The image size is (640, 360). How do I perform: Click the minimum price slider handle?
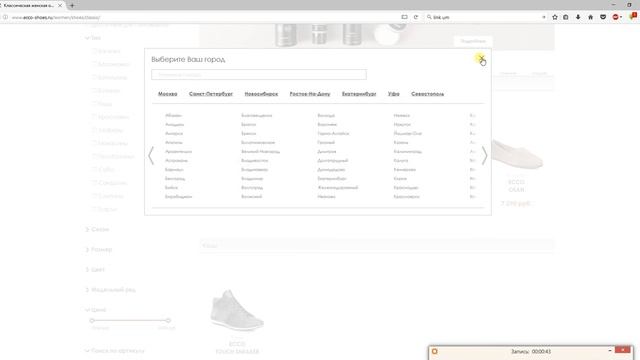(x=92, y=320)
